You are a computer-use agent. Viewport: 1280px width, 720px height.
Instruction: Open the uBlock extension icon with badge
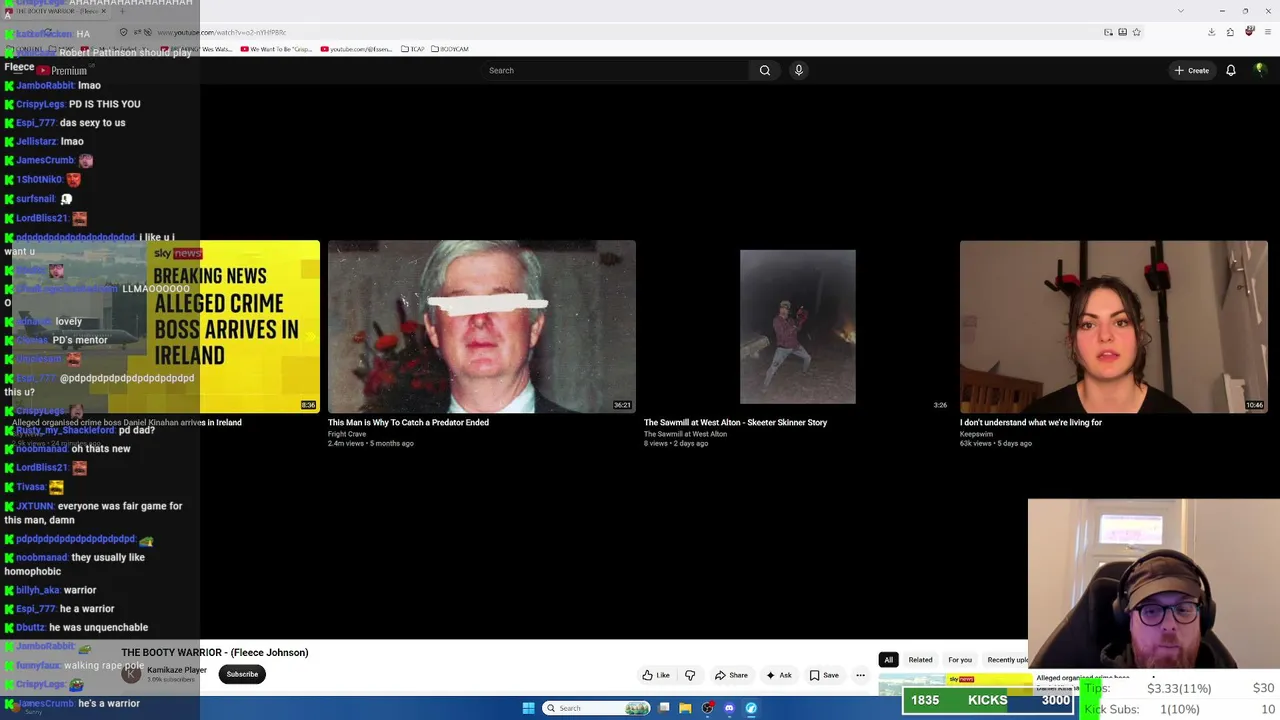pos(1249,32)
